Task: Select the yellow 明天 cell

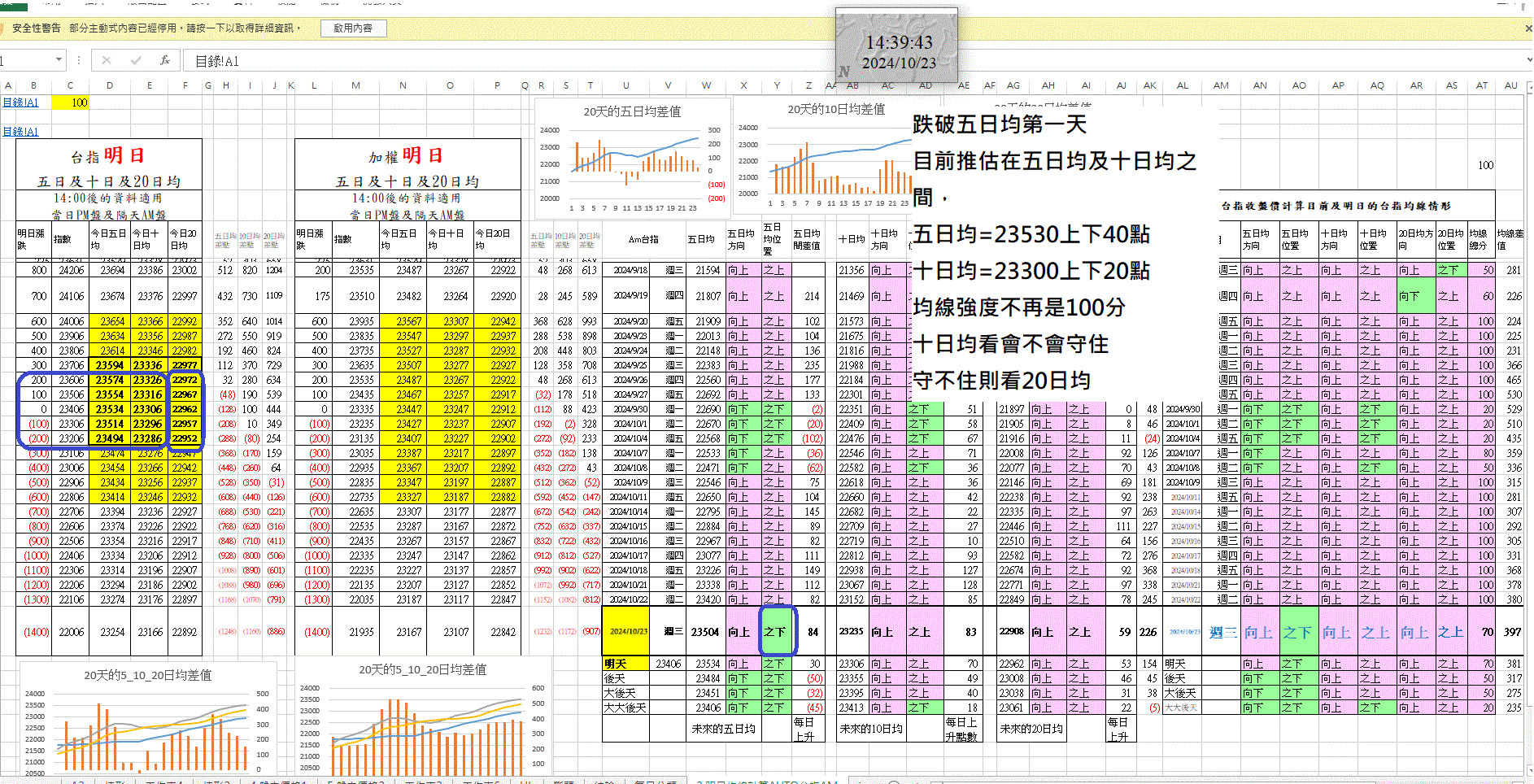Action: click(625, 664)
